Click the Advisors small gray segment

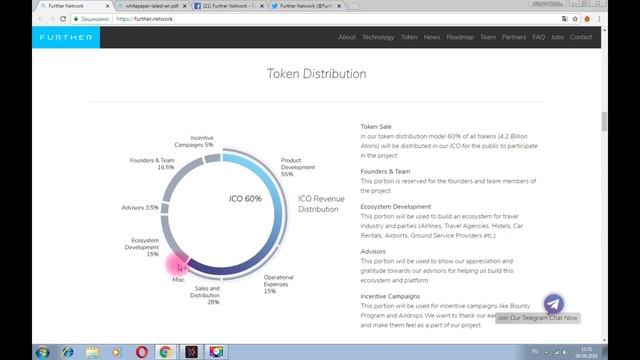tap(165, 208)
